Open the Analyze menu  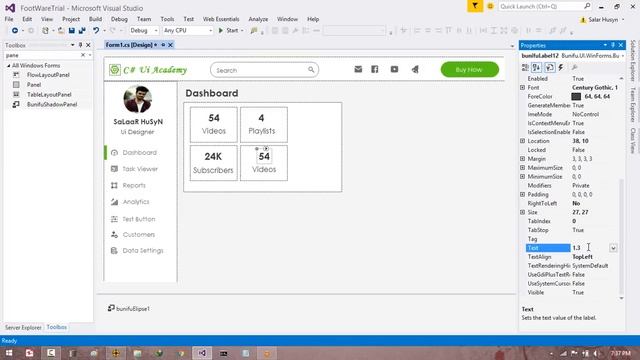[258, 19]
